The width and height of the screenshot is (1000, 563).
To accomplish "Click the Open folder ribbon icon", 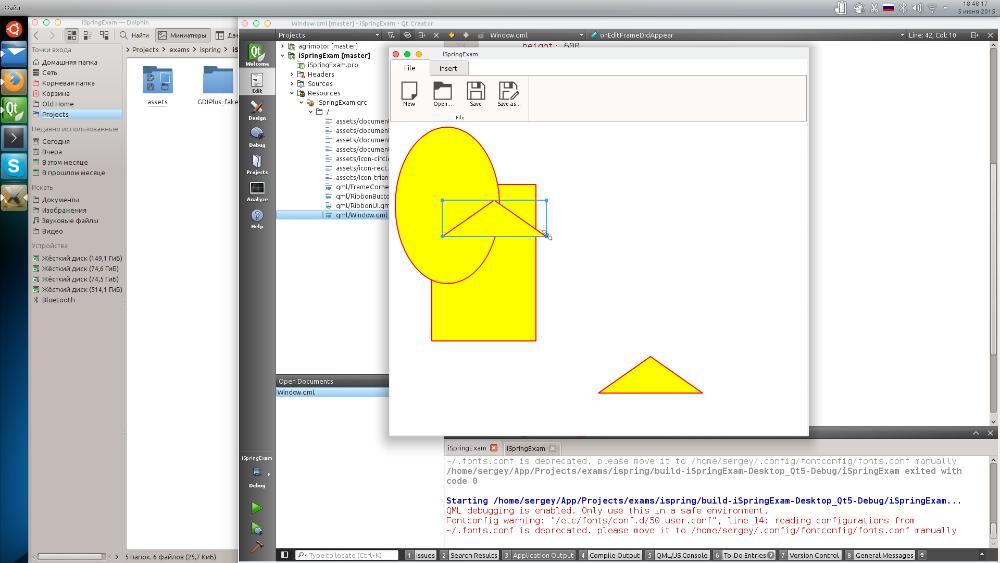I will [443, 94].
